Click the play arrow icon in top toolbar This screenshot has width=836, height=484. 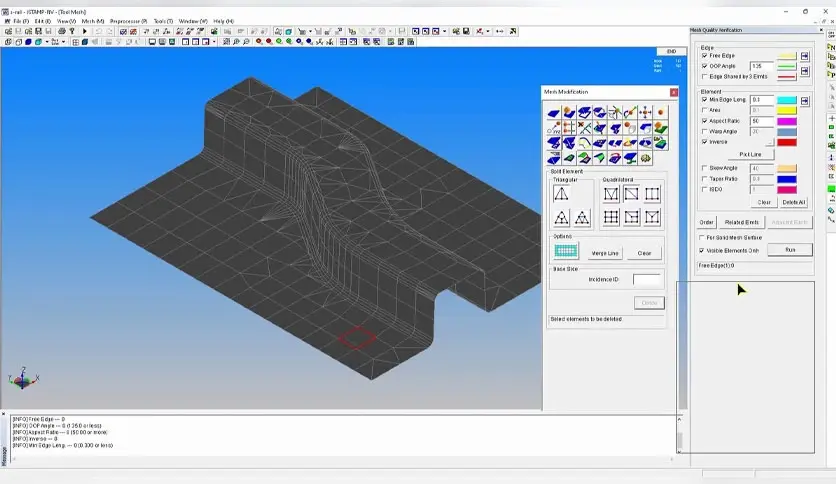tap(85, 31)
